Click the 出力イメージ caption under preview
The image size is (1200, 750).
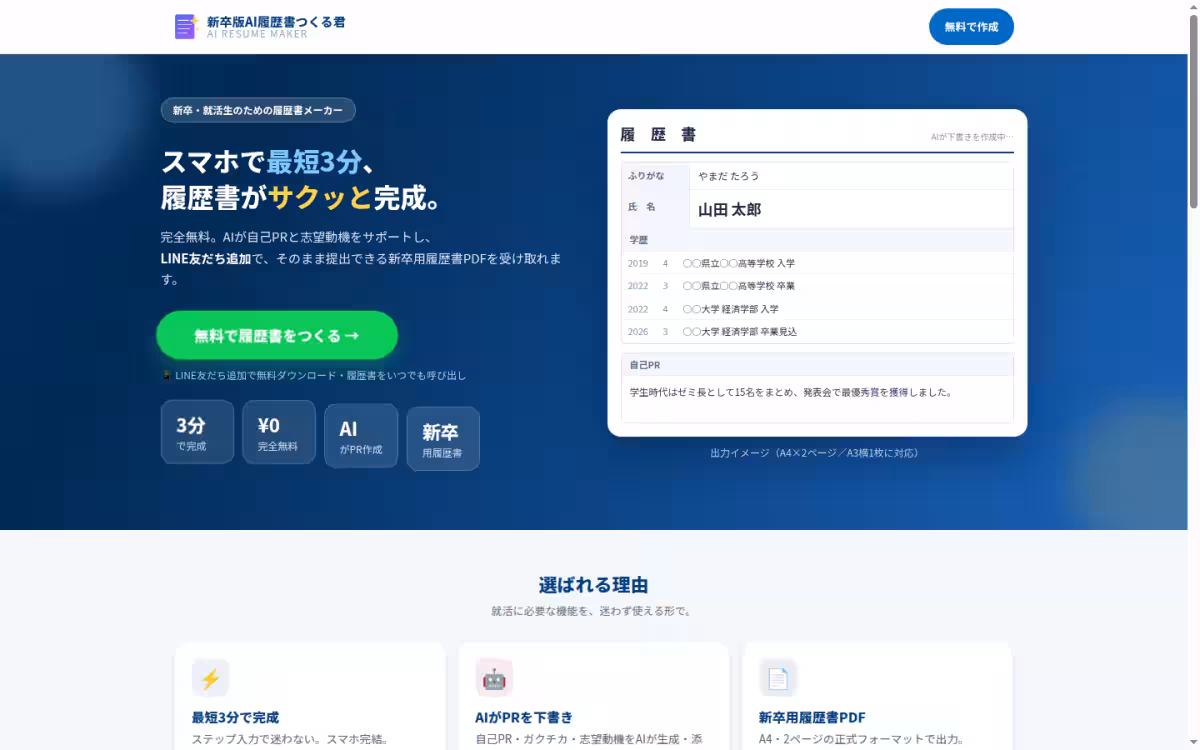point(814,453)
